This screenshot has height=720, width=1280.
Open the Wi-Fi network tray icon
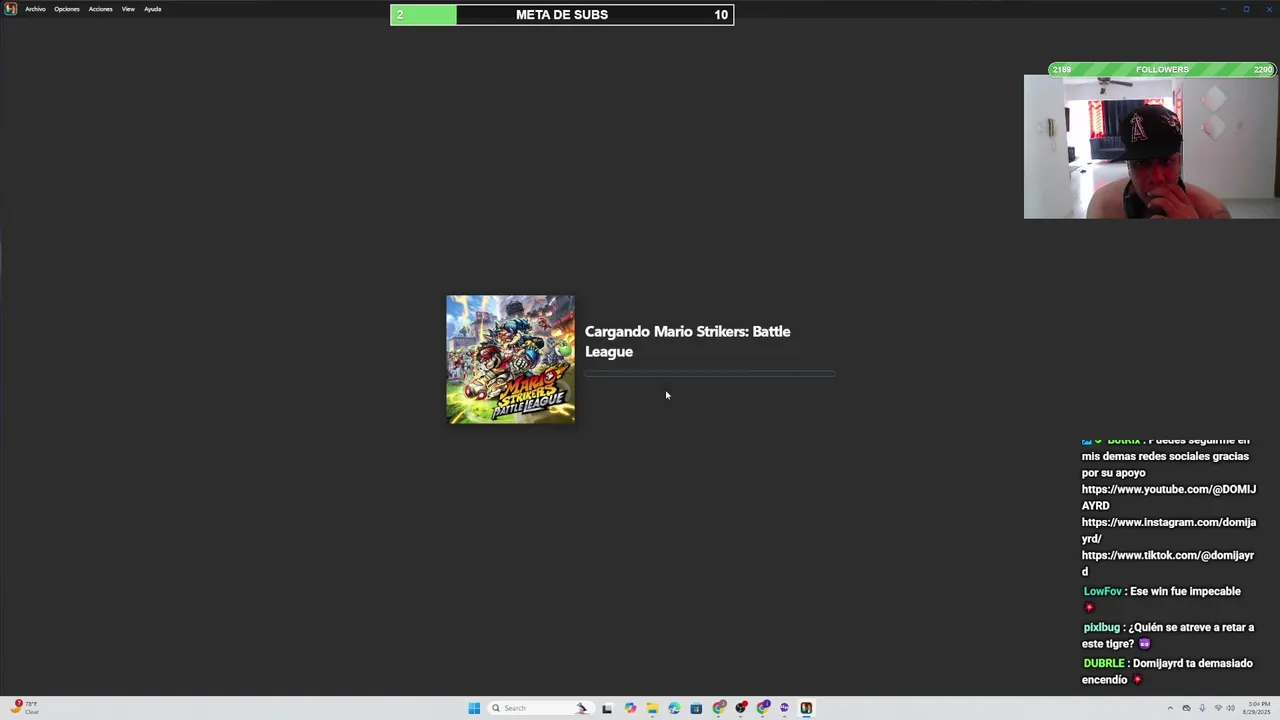(1218, 708)
